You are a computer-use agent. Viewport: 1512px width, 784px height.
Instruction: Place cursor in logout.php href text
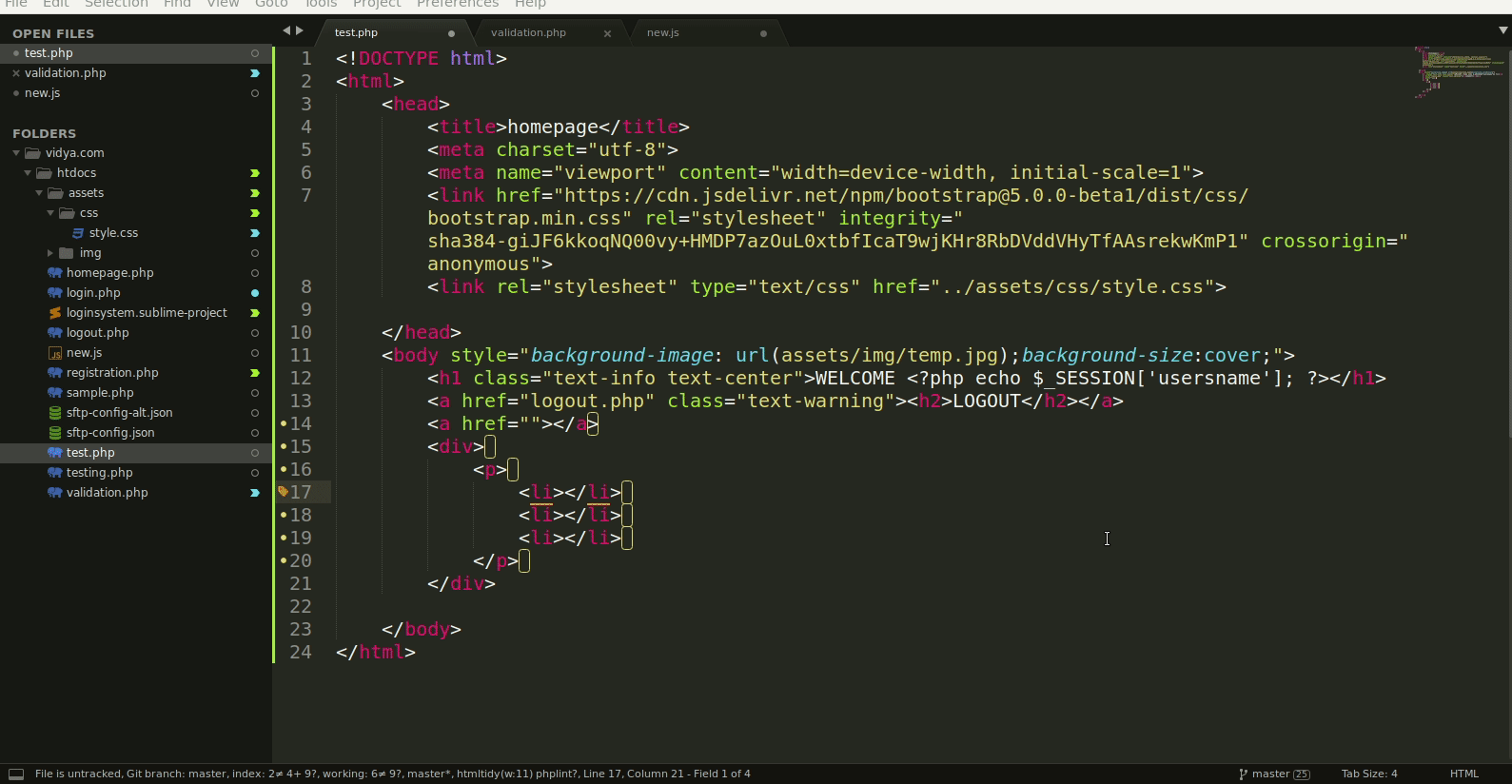pos(587,401)
